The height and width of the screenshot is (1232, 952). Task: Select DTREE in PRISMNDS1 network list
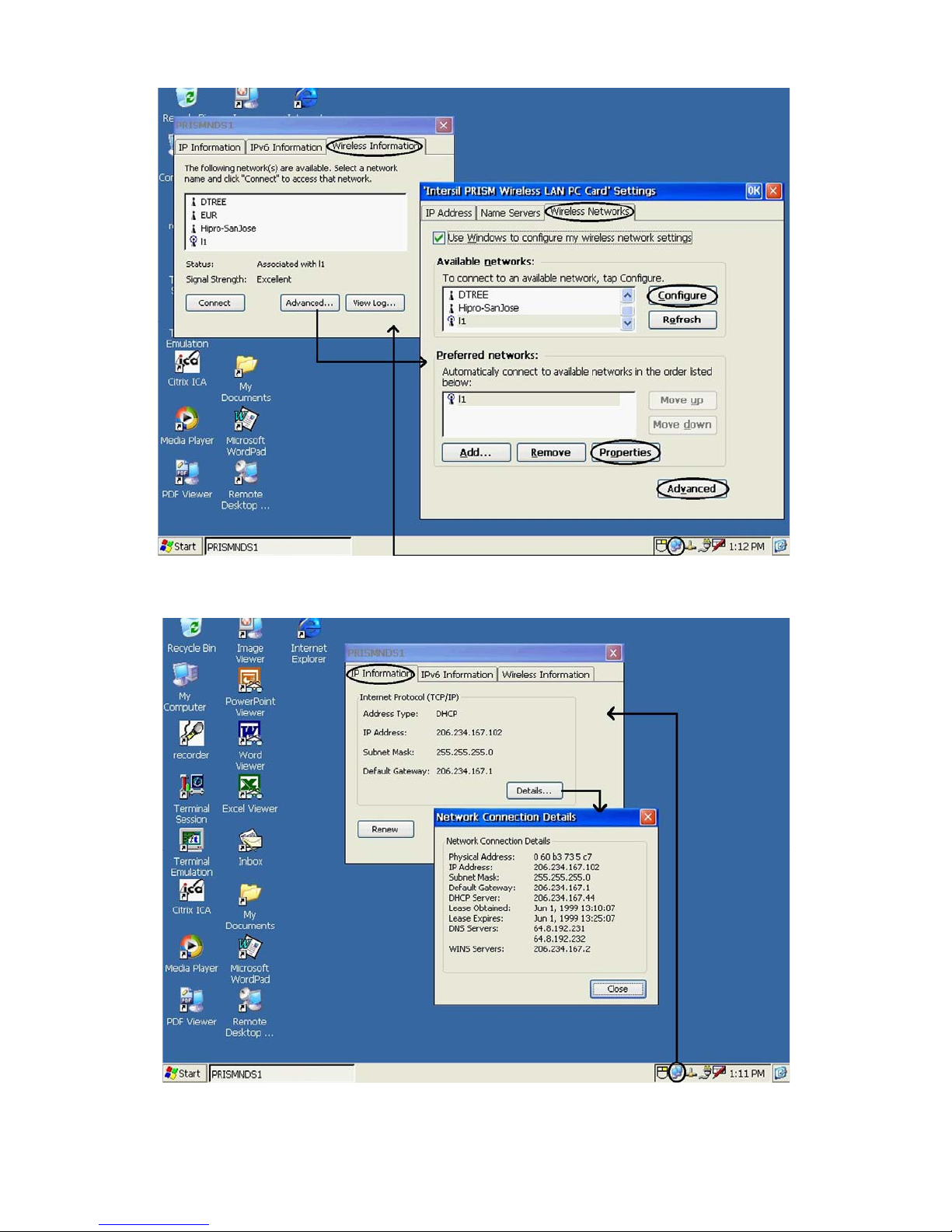pyautogui.click(x=295, y=202)
